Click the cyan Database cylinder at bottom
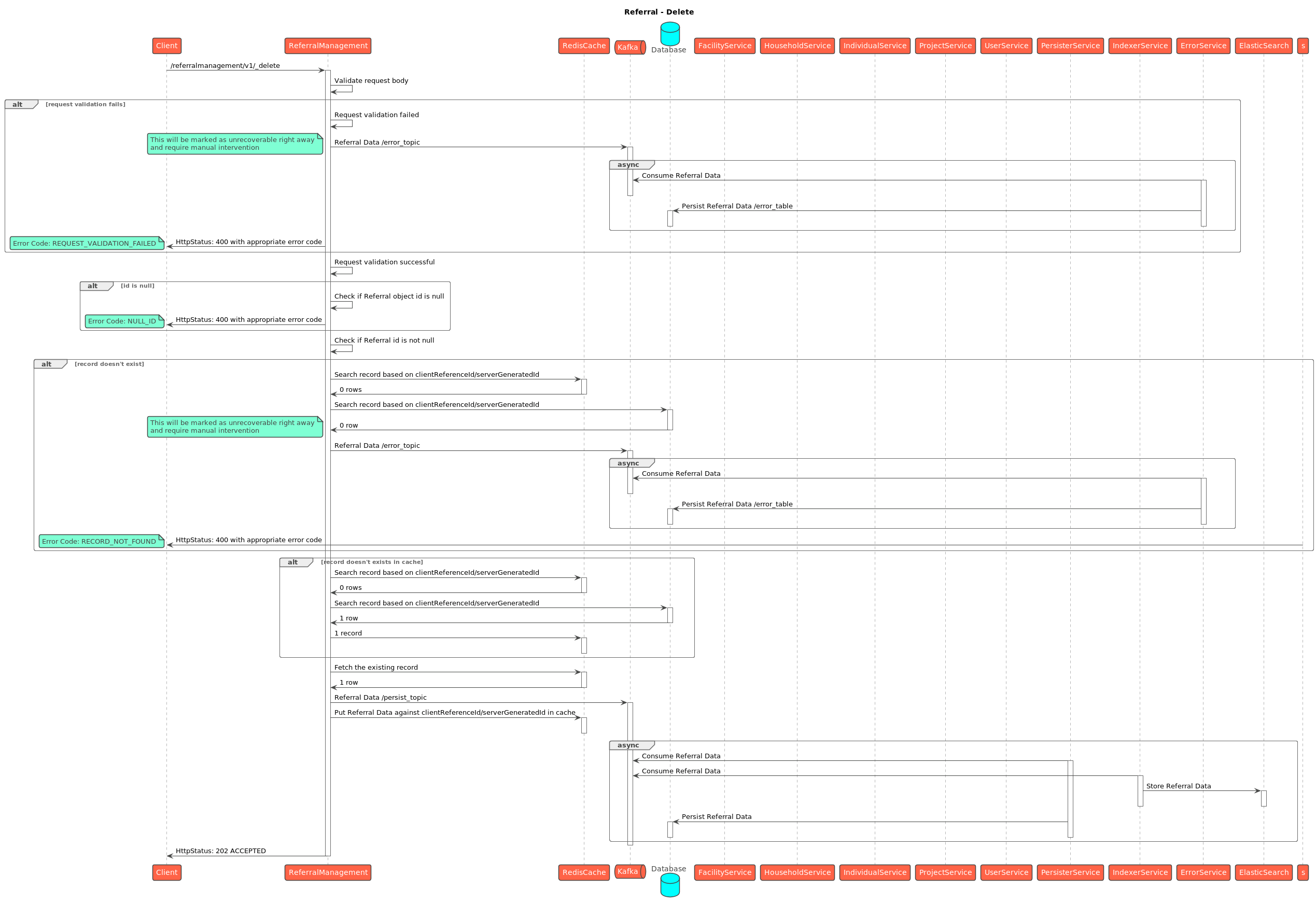This screenshot has height=905, width=1316. (669, 885)
